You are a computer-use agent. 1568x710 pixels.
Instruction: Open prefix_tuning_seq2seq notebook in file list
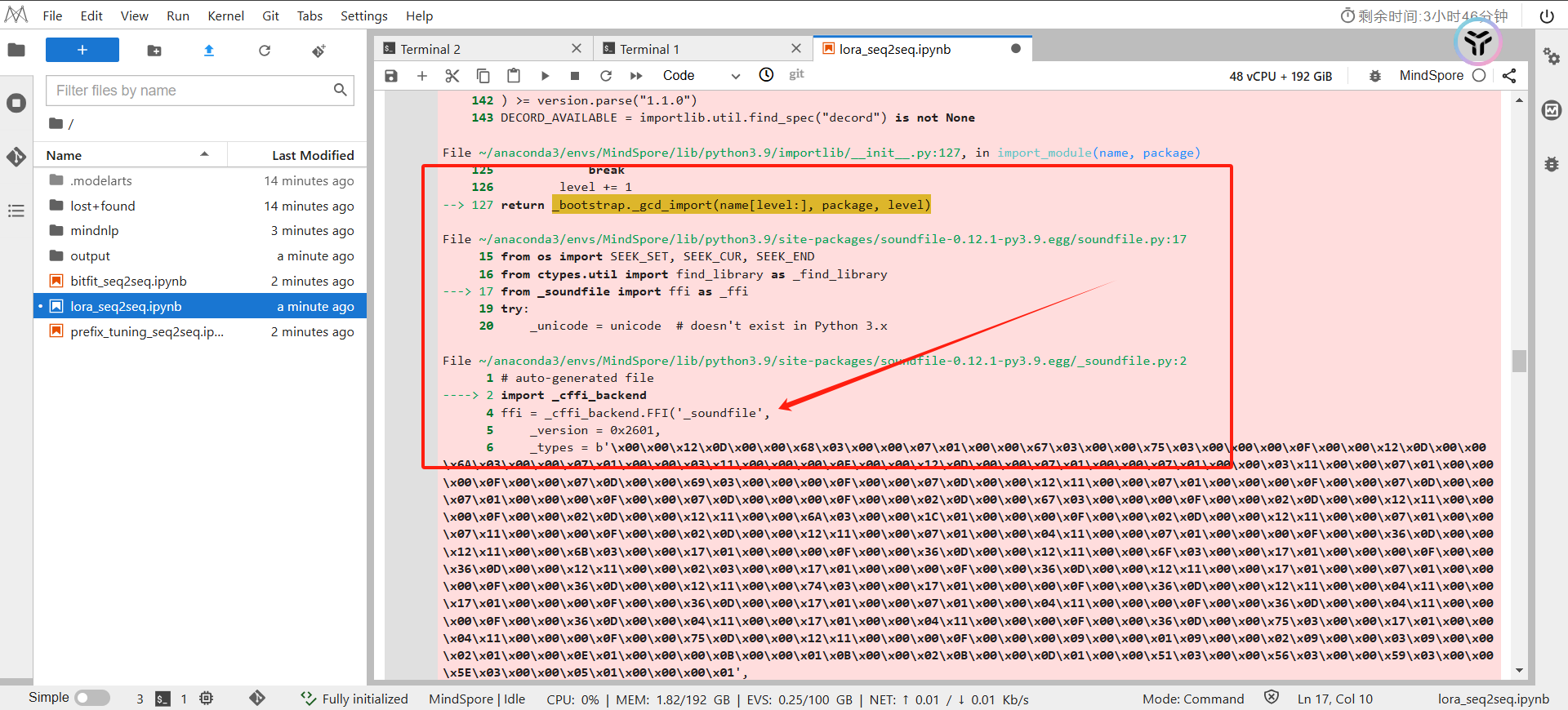pos(147,331)
